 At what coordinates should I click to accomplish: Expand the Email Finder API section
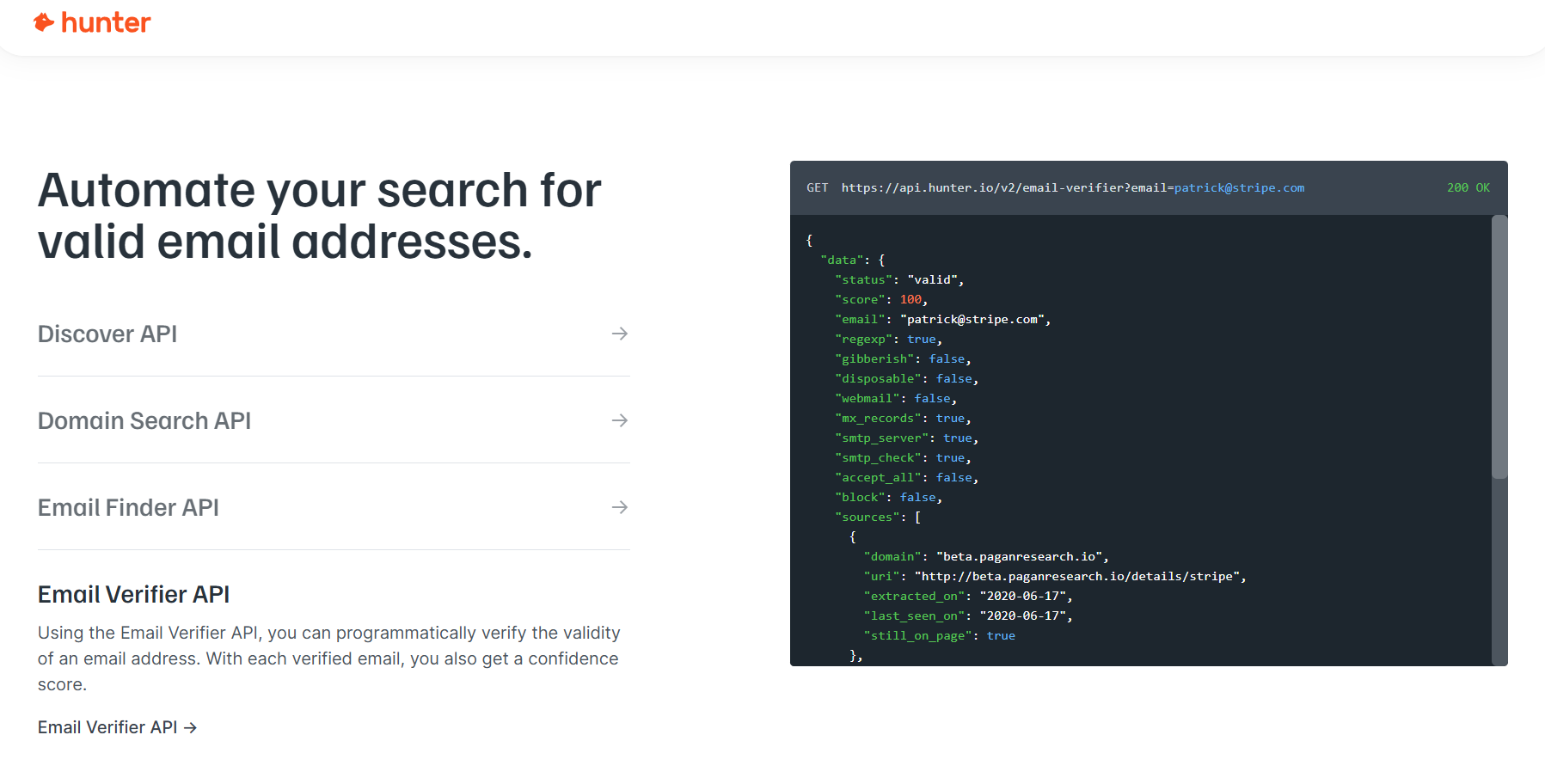point(334,507)
